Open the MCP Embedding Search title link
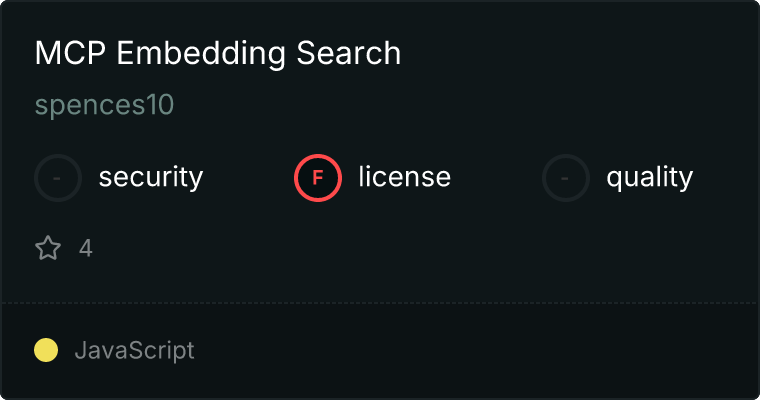 click(x=218, y=54)
